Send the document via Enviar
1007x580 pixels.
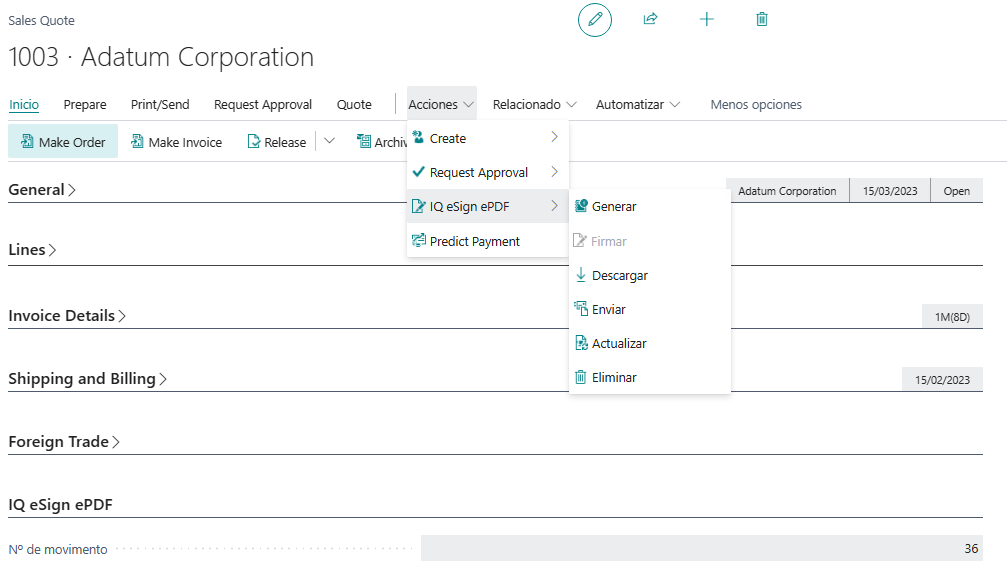(607, 309)
